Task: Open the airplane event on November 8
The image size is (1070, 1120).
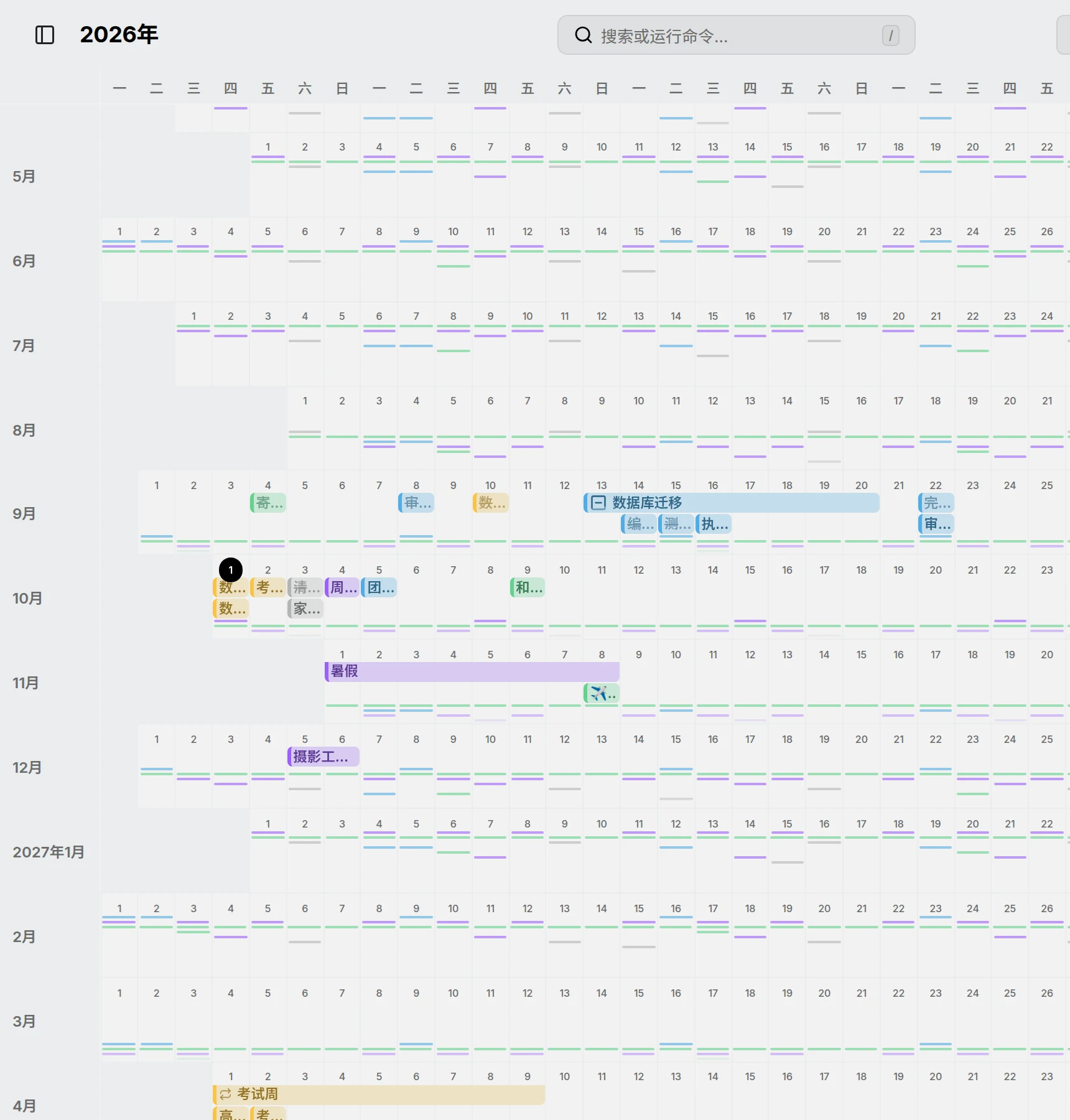Action: 602,693
